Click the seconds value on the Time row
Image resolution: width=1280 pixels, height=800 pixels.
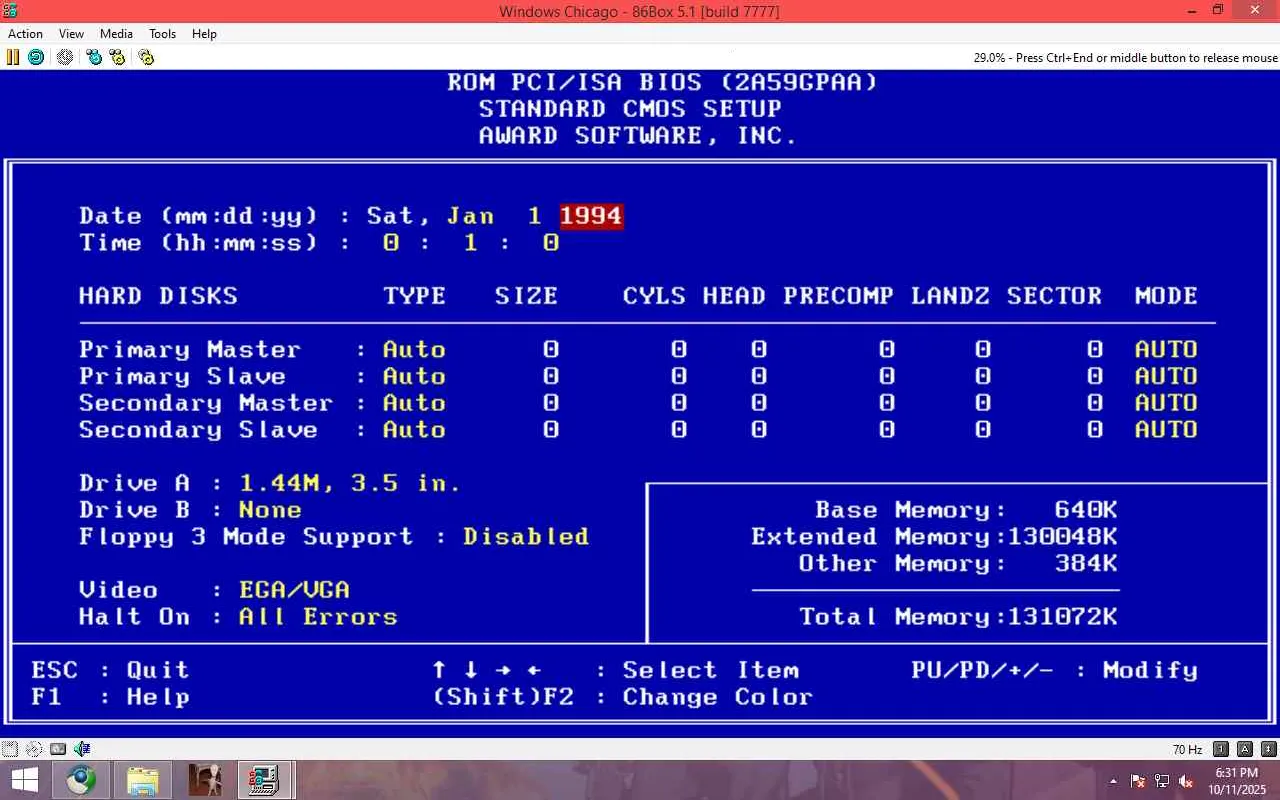click(550, 243)
